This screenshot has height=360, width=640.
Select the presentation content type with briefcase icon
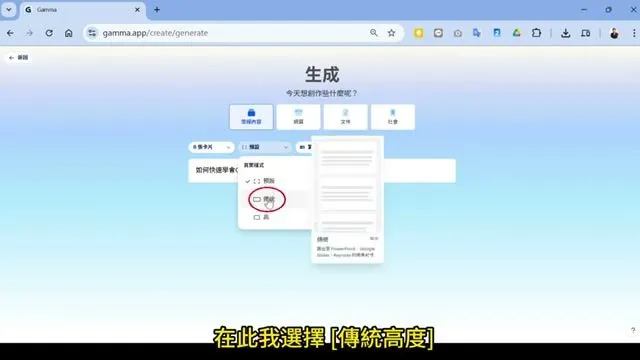(251, 117)
